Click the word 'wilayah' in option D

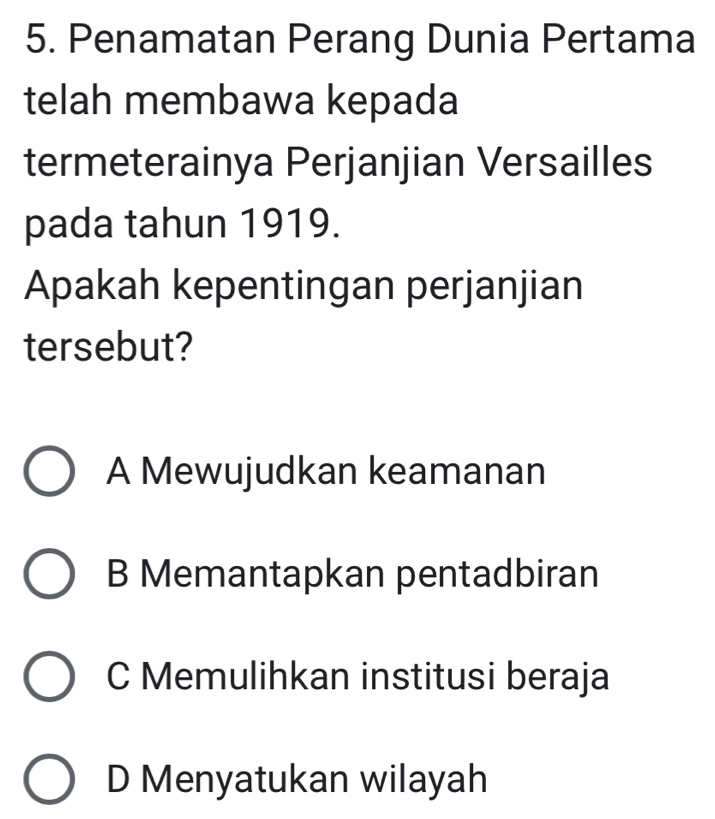tap(424, 780)
